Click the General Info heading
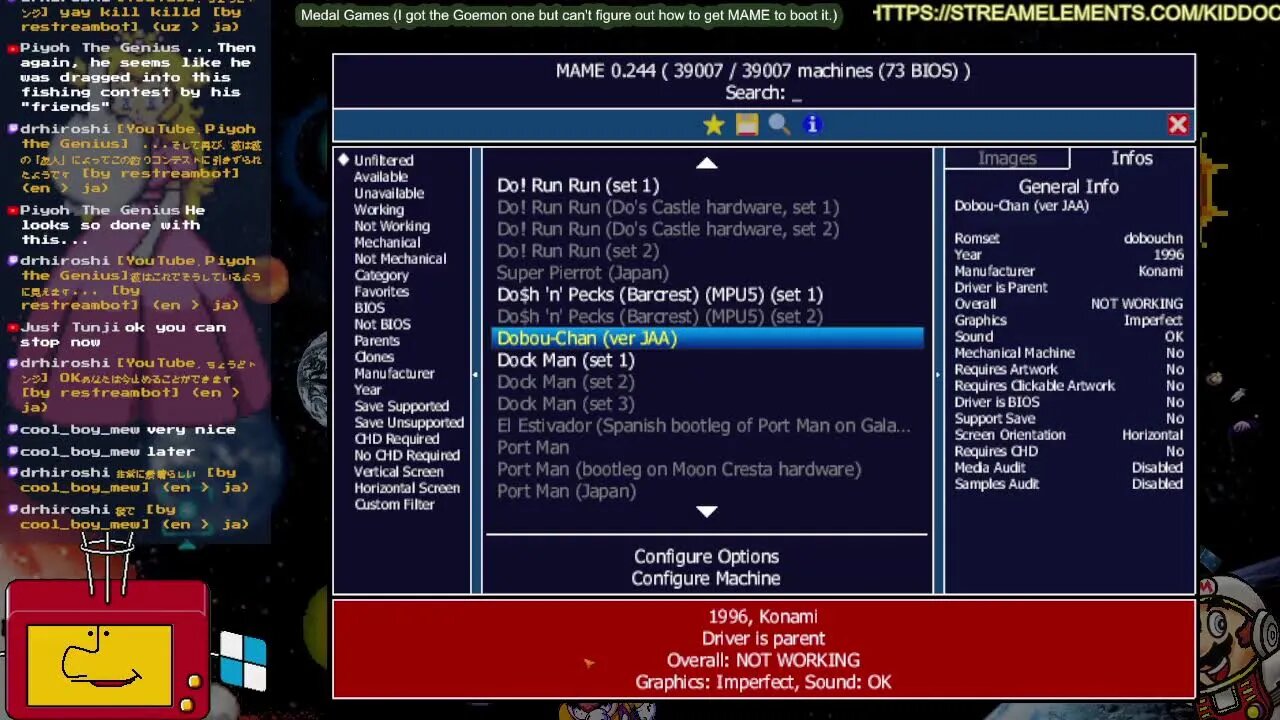Image resolution: width=1280 pixels, height=720 pixels. coord(1068,187)
